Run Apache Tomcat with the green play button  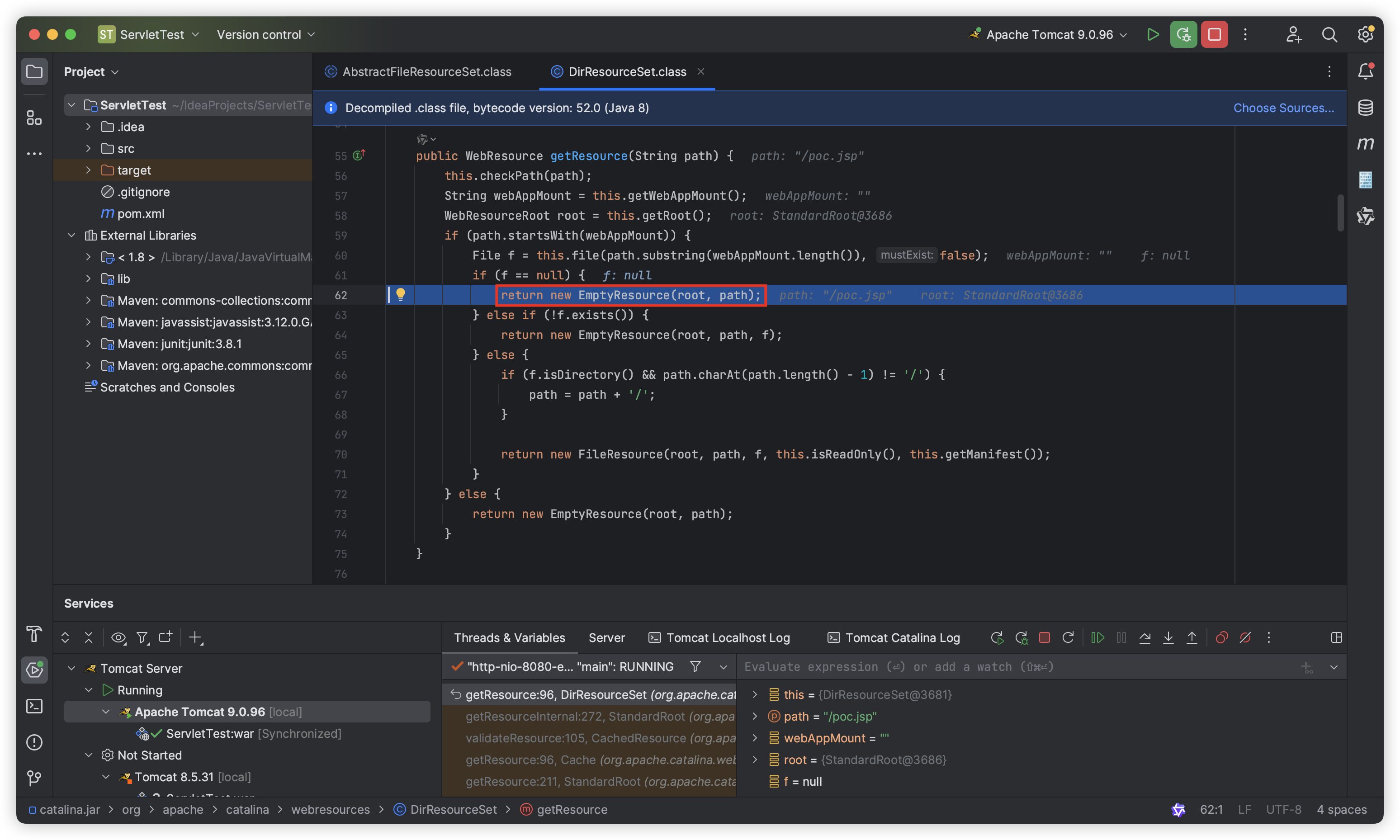tap(1152, 34)
